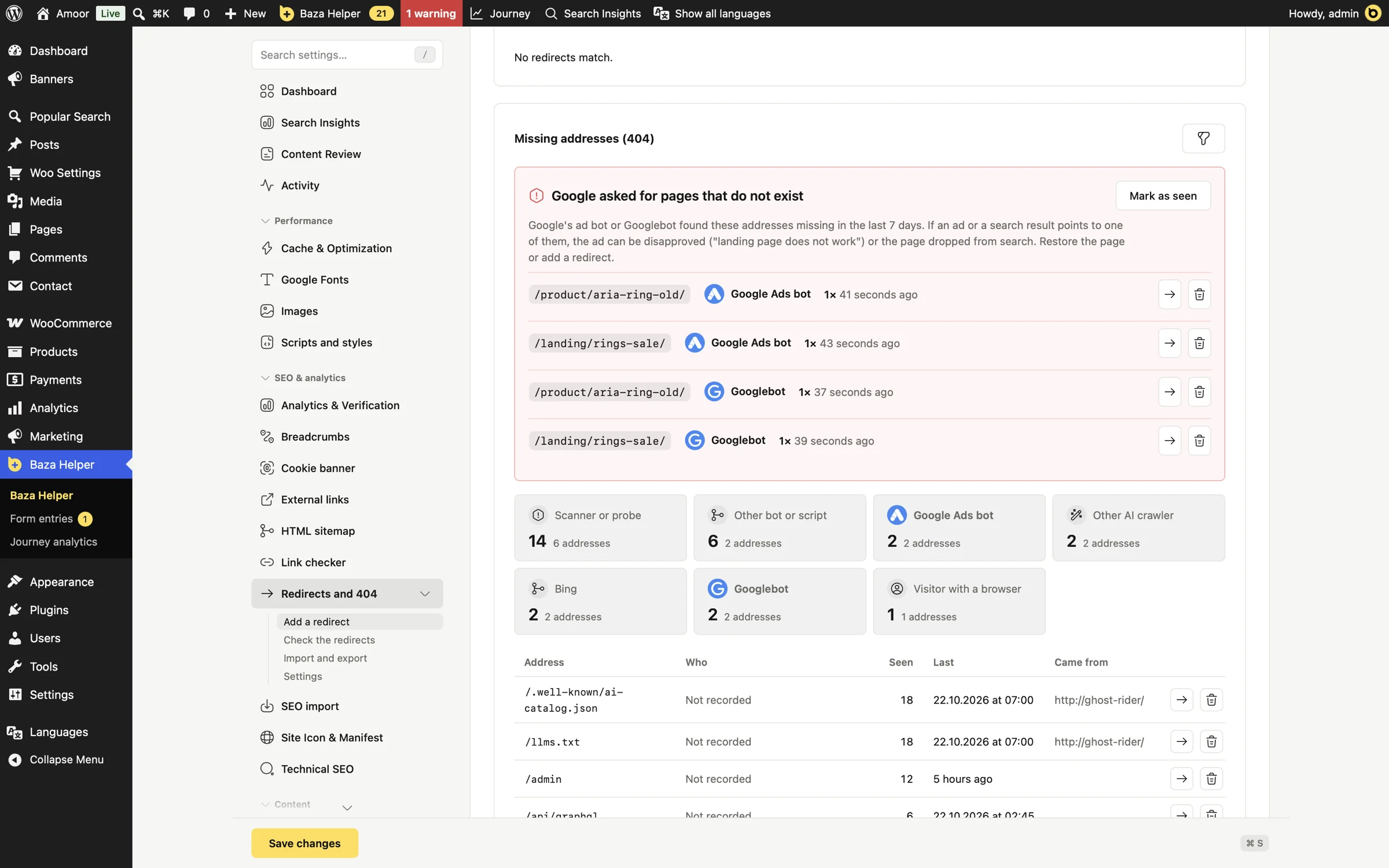Add redirect for Googlebot /product/aria-ring-old/ row
Viewport: 1389px width, 868px height.
[1170, 392]
